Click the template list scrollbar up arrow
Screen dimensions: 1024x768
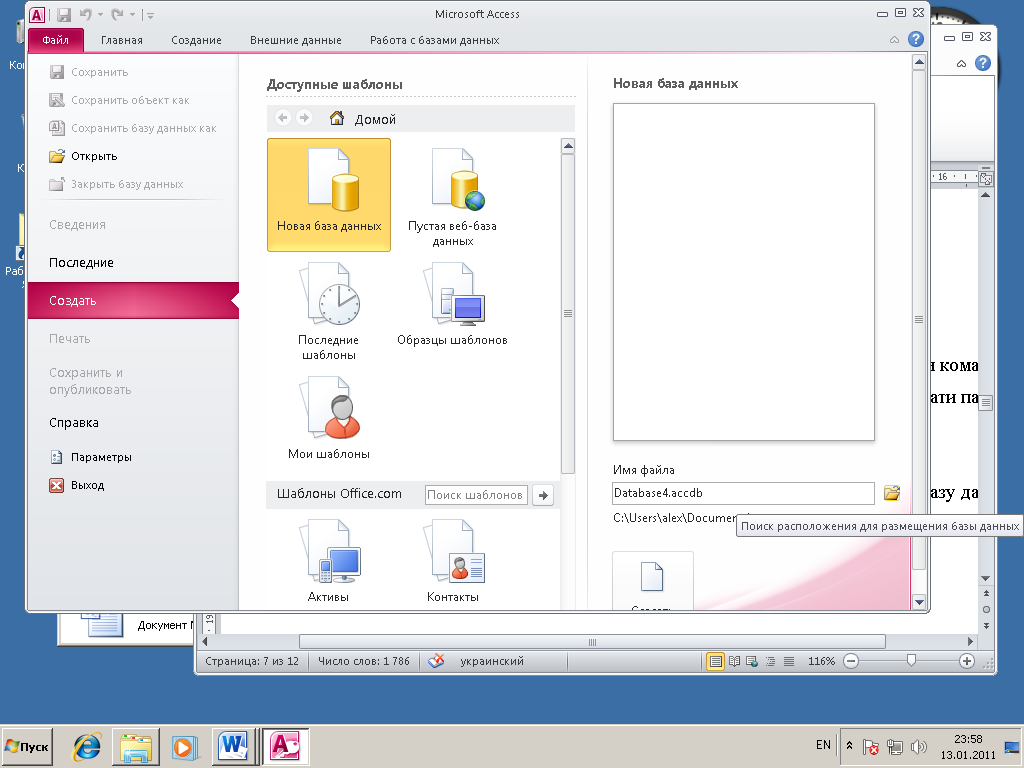(568, 146)
